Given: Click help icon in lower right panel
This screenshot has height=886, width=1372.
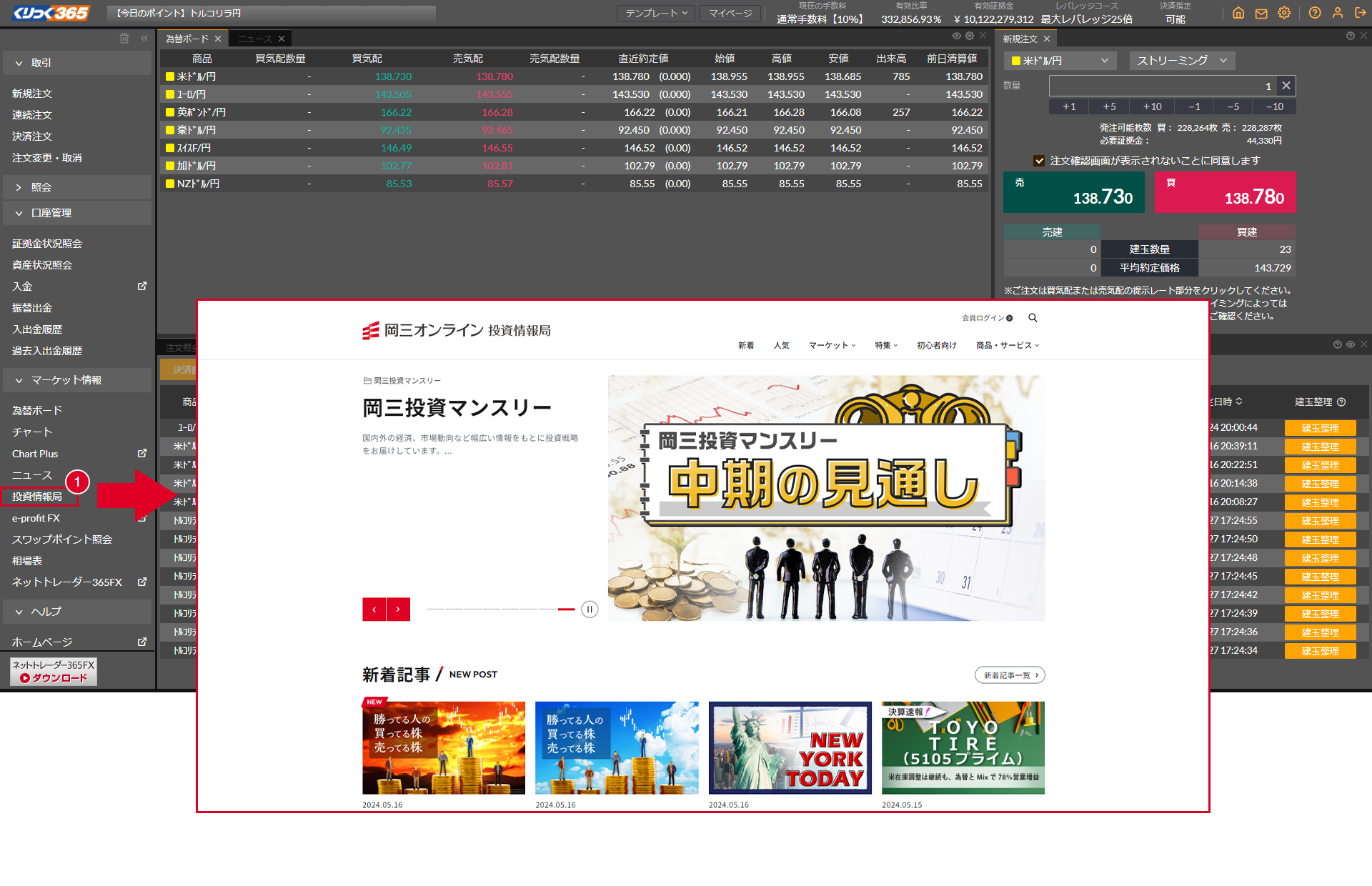Looking at the screenshot, I should point(1337,344).
